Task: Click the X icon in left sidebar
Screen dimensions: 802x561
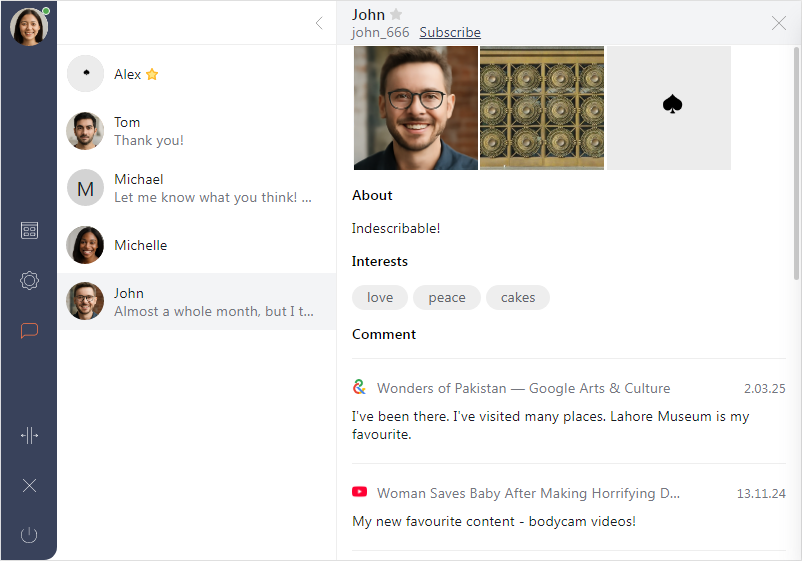Action: click(x=29, y=486)
